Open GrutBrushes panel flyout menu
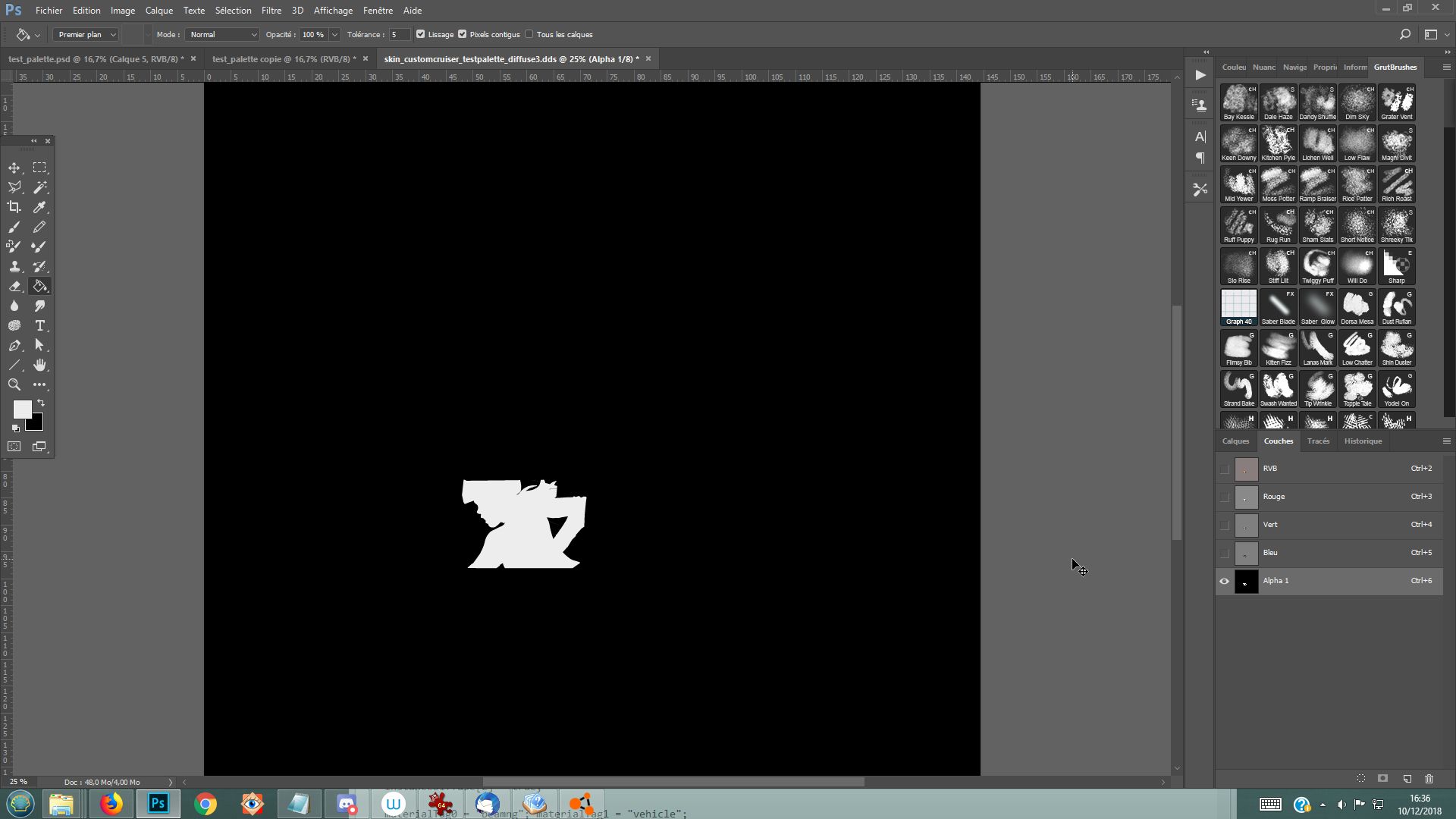Viewport: 1456px width, 819px height. 1446,67
